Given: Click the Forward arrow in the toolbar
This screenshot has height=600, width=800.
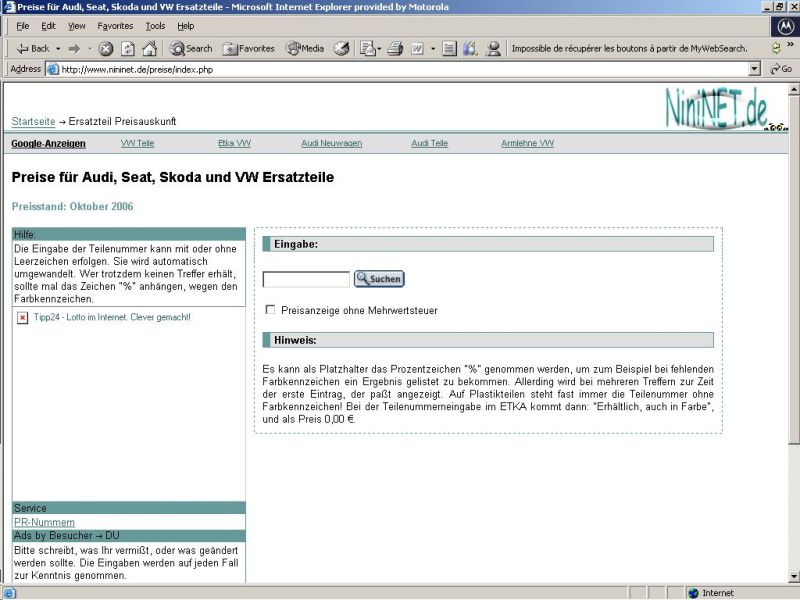Looking at the screenshot, I should [x=74, y=48].
